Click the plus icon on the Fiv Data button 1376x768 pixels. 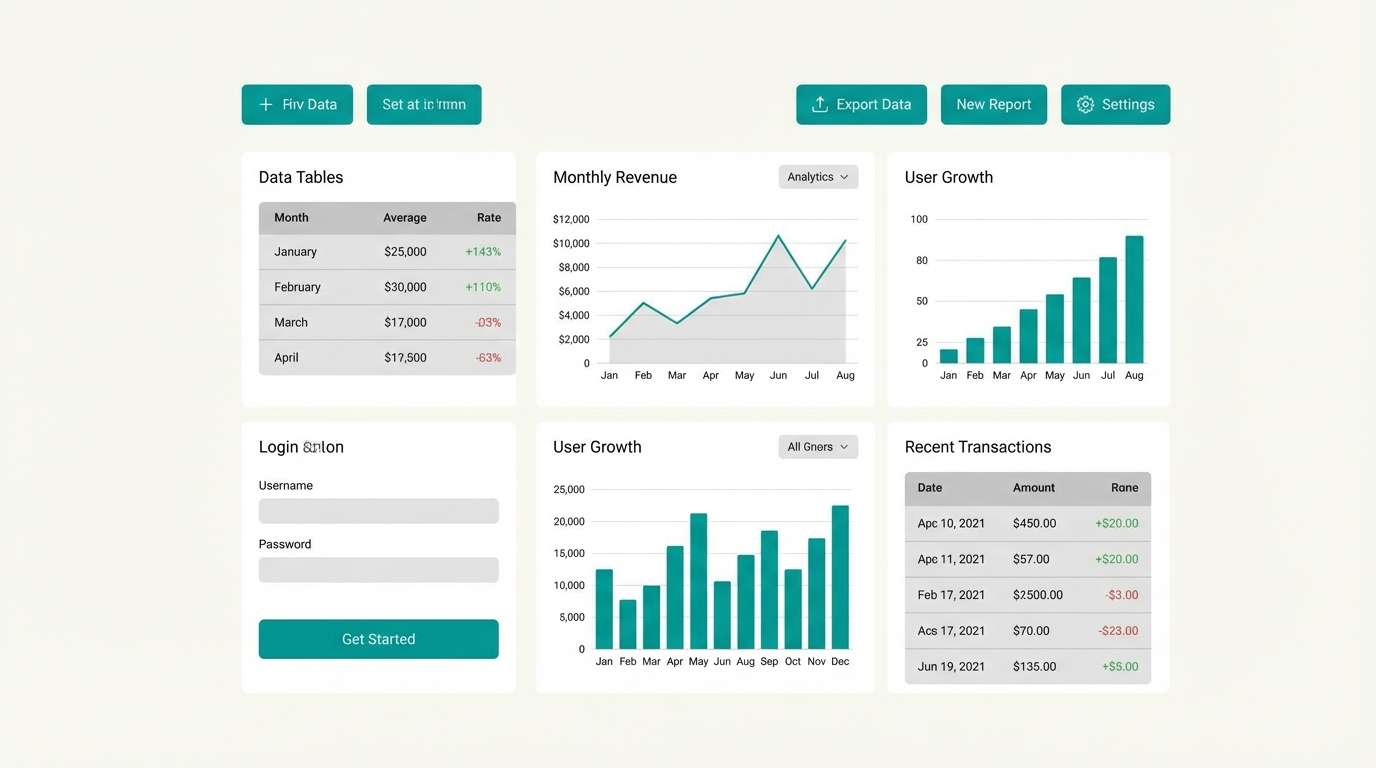265,104
